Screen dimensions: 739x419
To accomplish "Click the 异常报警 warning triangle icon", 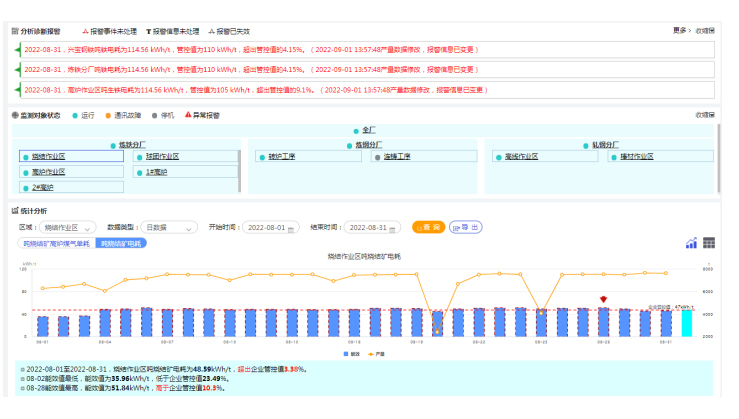I will click(x=188, y=115).
